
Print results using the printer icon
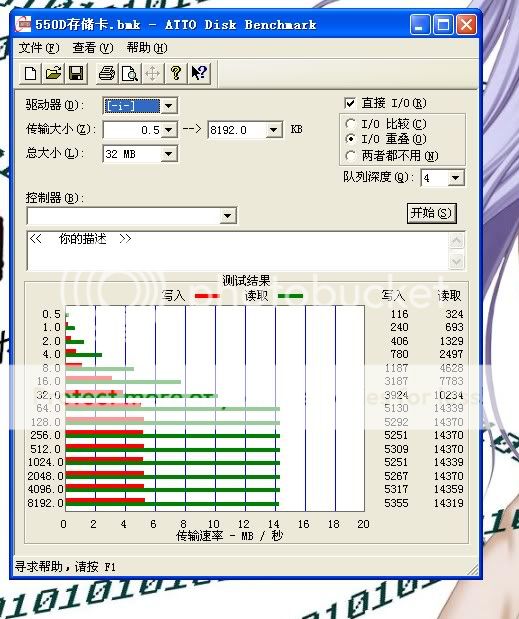click(107, 73)
